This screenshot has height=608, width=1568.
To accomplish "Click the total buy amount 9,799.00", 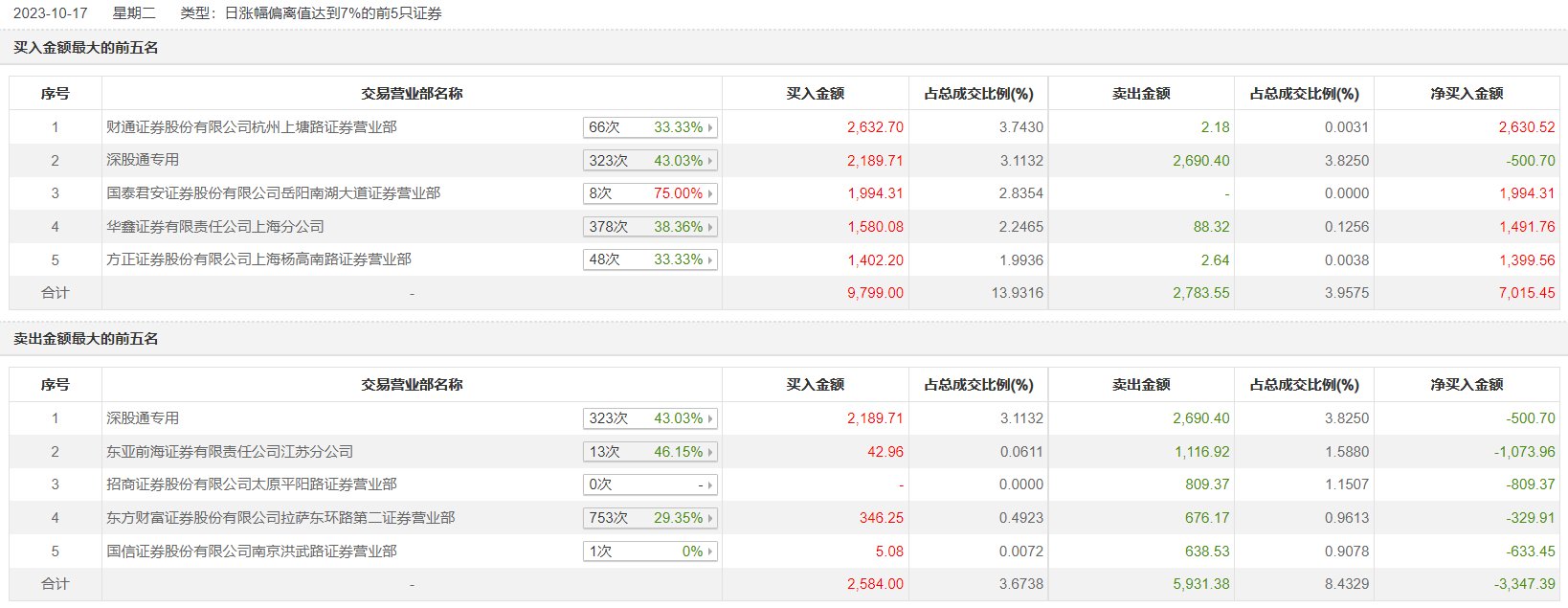I will [x=875, y=293].
